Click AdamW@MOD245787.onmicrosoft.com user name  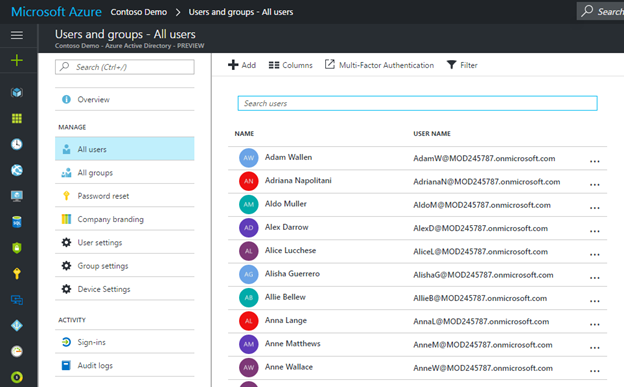coord(484,158)
